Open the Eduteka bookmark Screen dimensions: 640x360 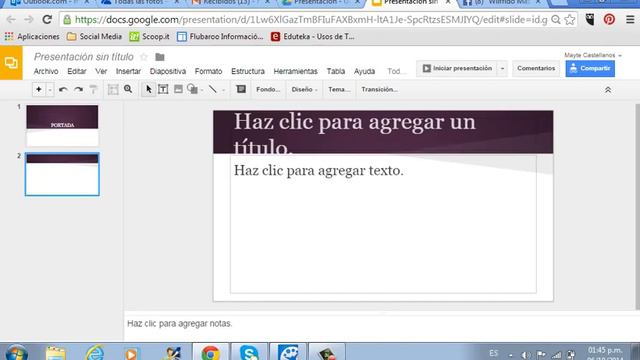[313, 37]
